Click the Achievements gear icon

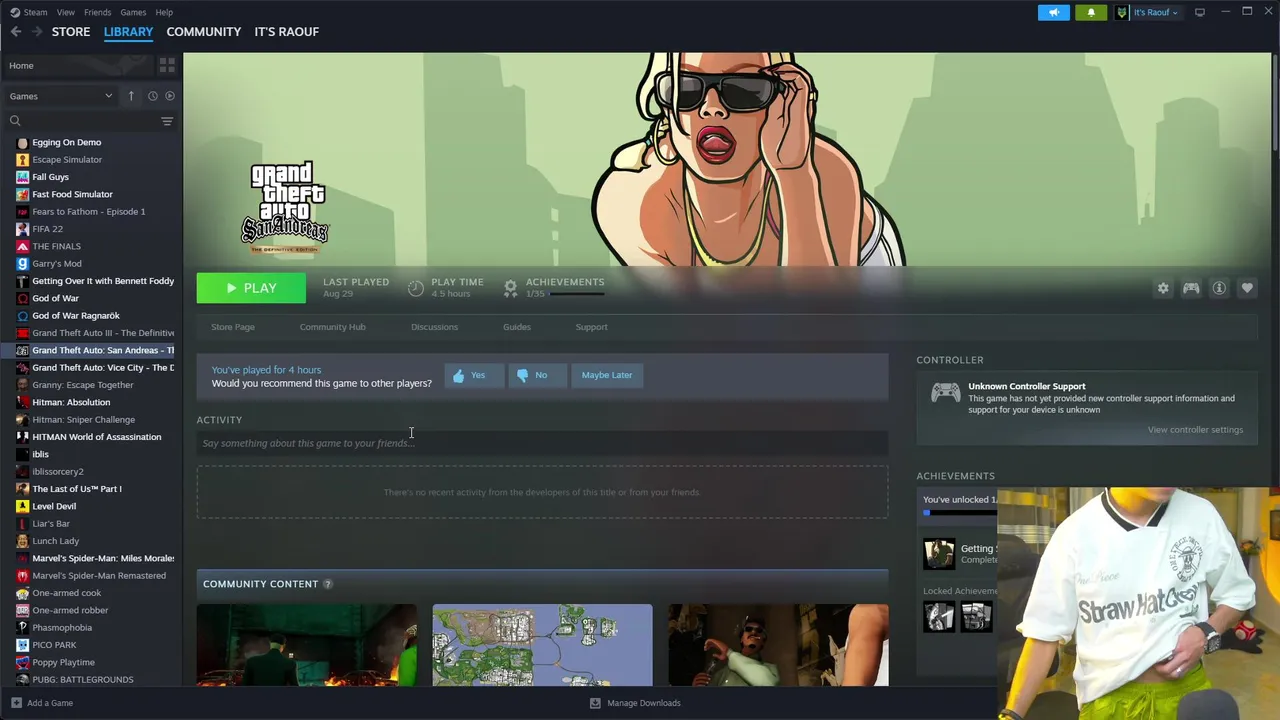click(510, 288)
